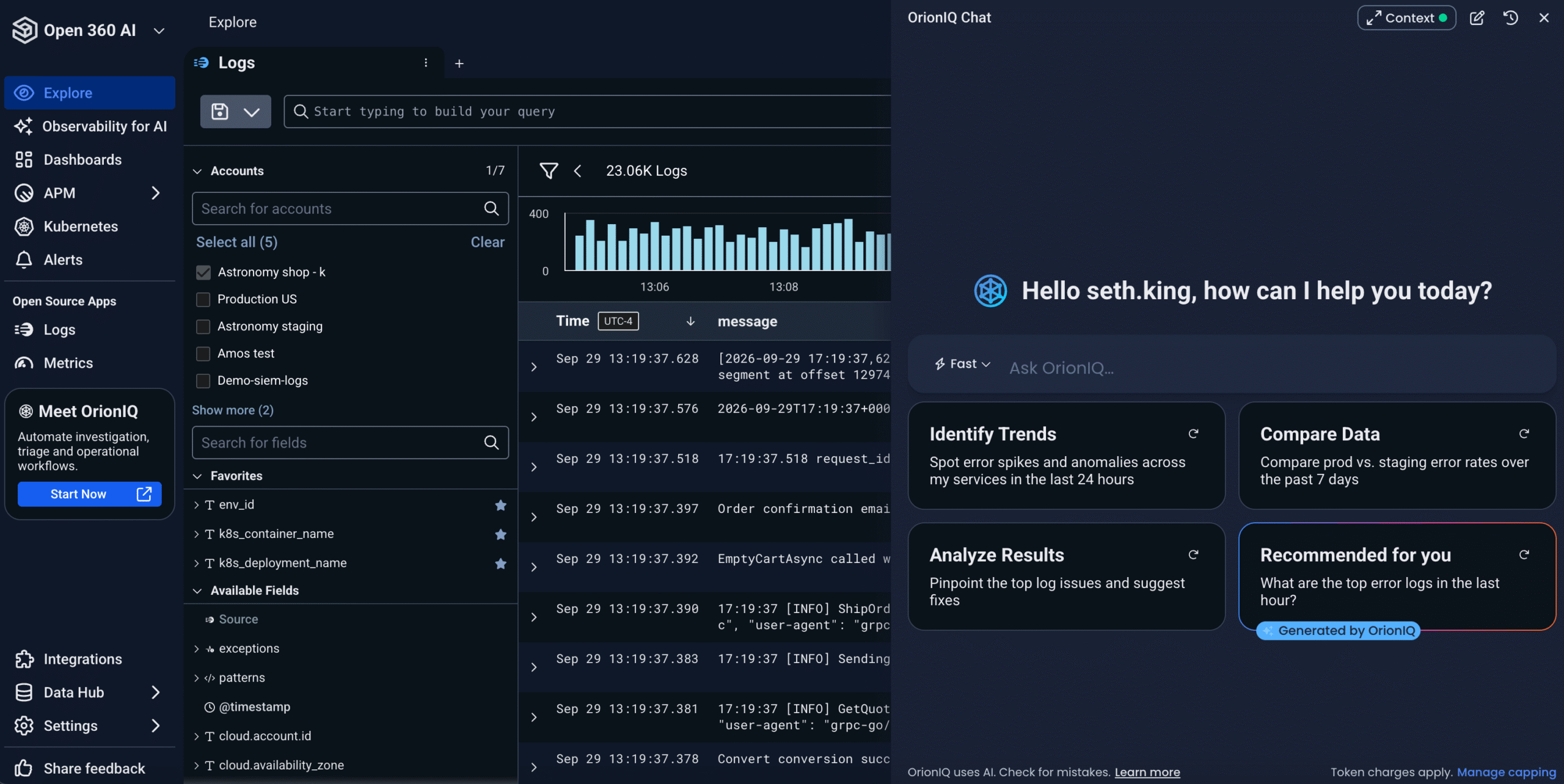The height and width of the screenshot is (784, 1564).
Task: Open Dashboards in the sidebar
Action: pyautogui.click(x=90, y=159)
